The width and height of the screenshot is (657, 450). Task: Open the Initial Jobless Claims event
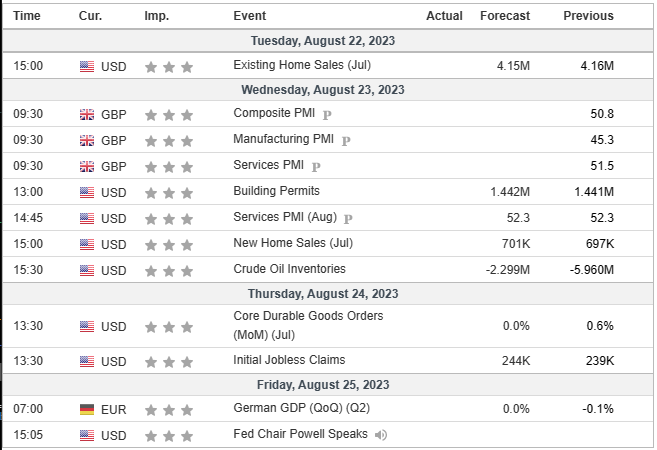point(289,360)
